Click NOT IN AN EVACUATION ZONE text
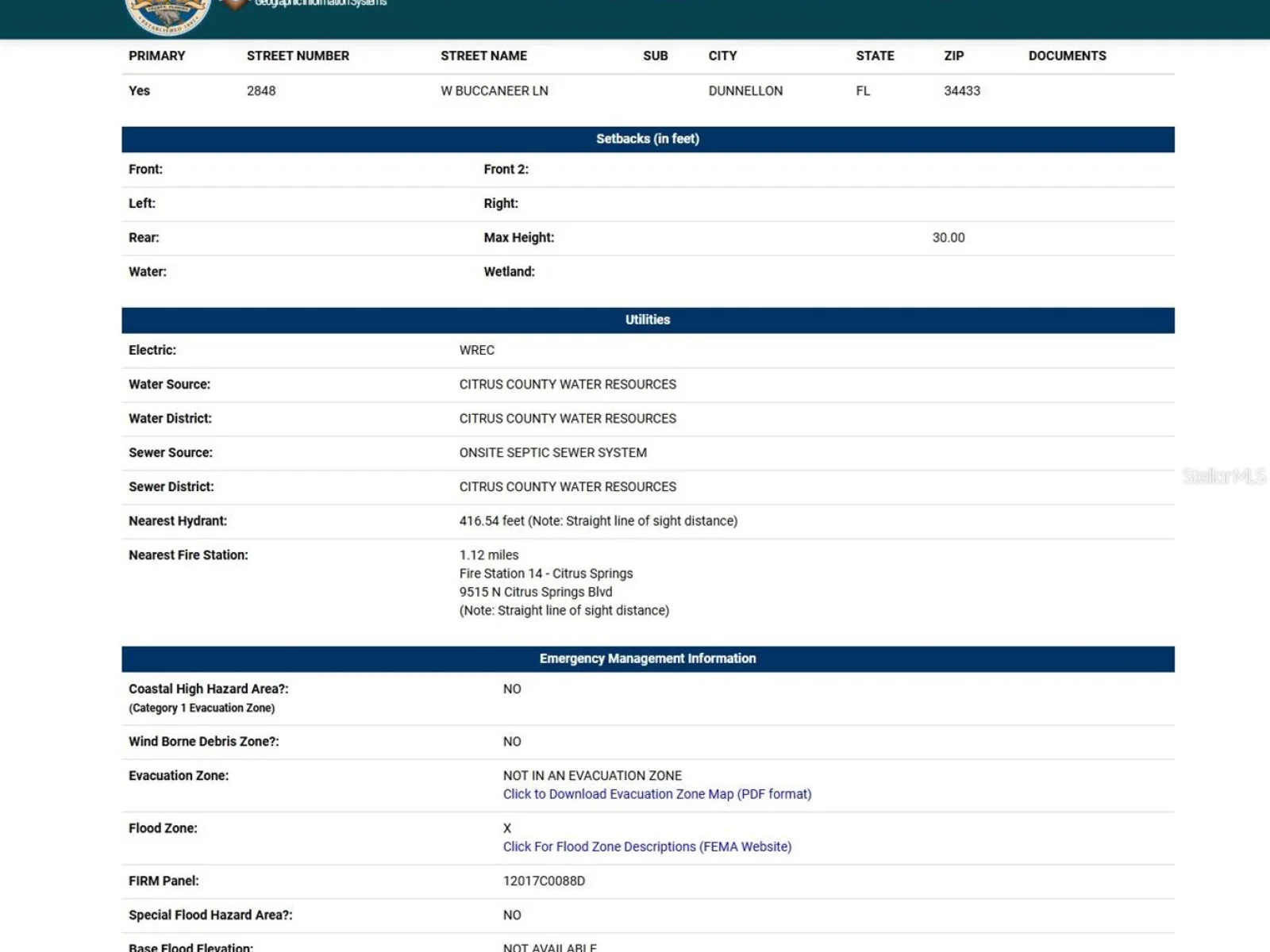The height and width of the screenshot is (952, 1270). point(592,775)
